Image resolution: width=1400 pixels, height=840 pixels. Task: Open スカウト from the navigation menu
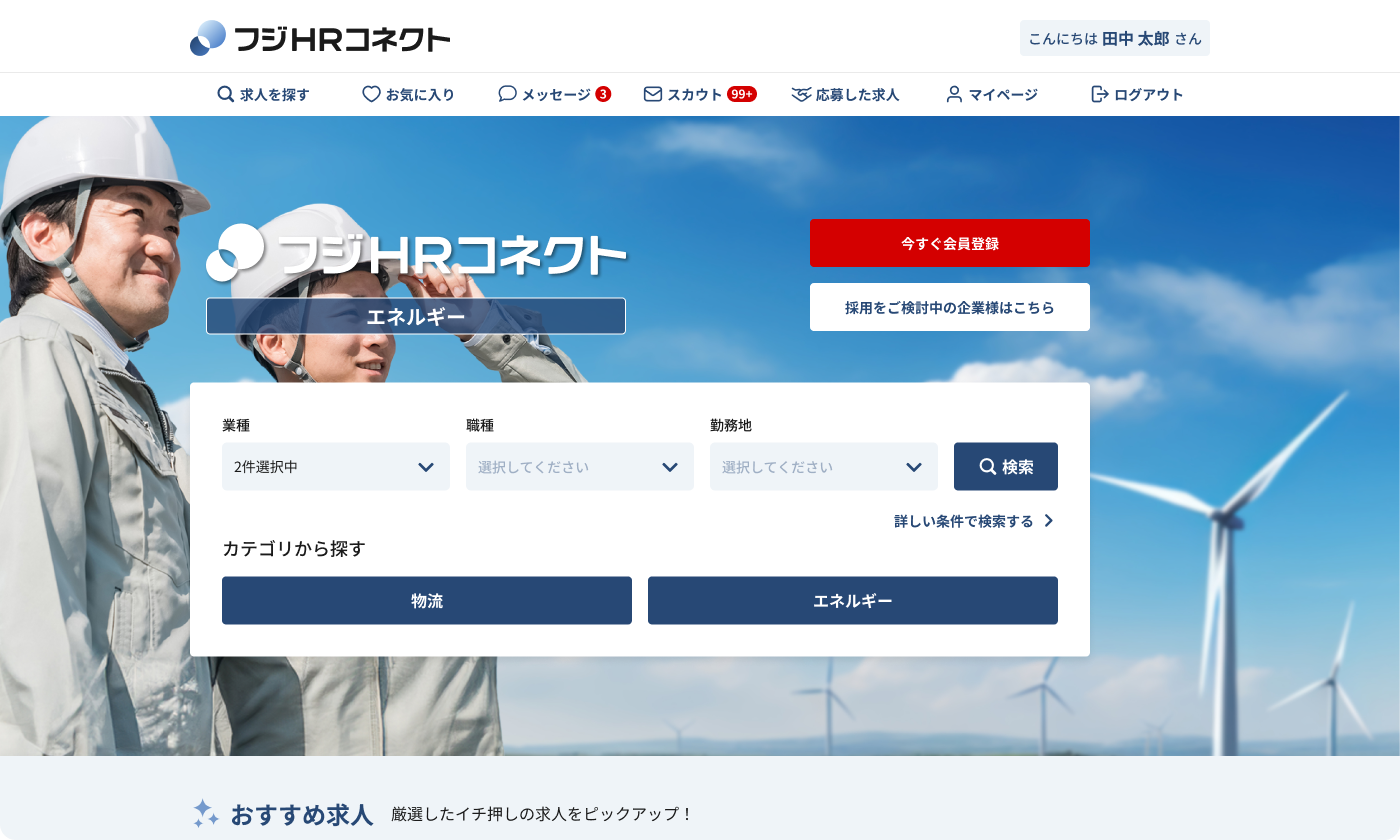click(698, 94)
